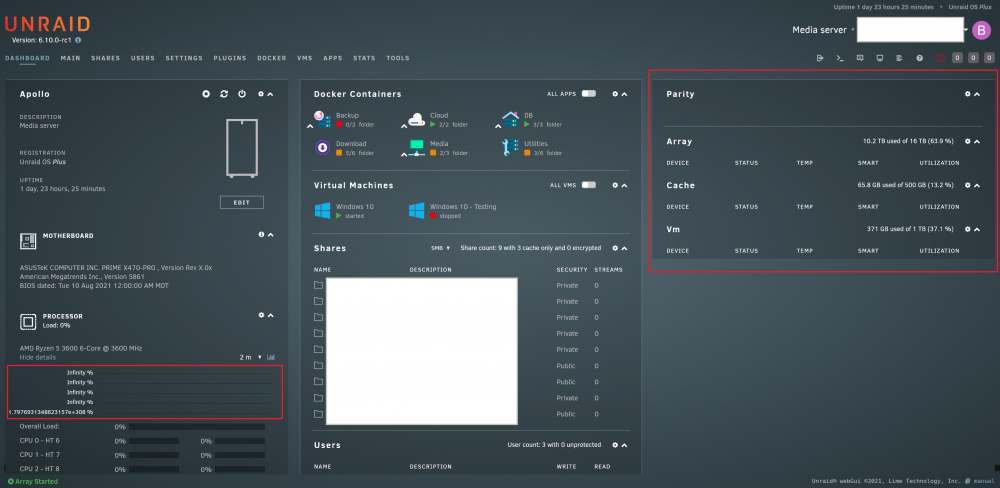Click the monitor info icon in toolbar

click(879, 58)
